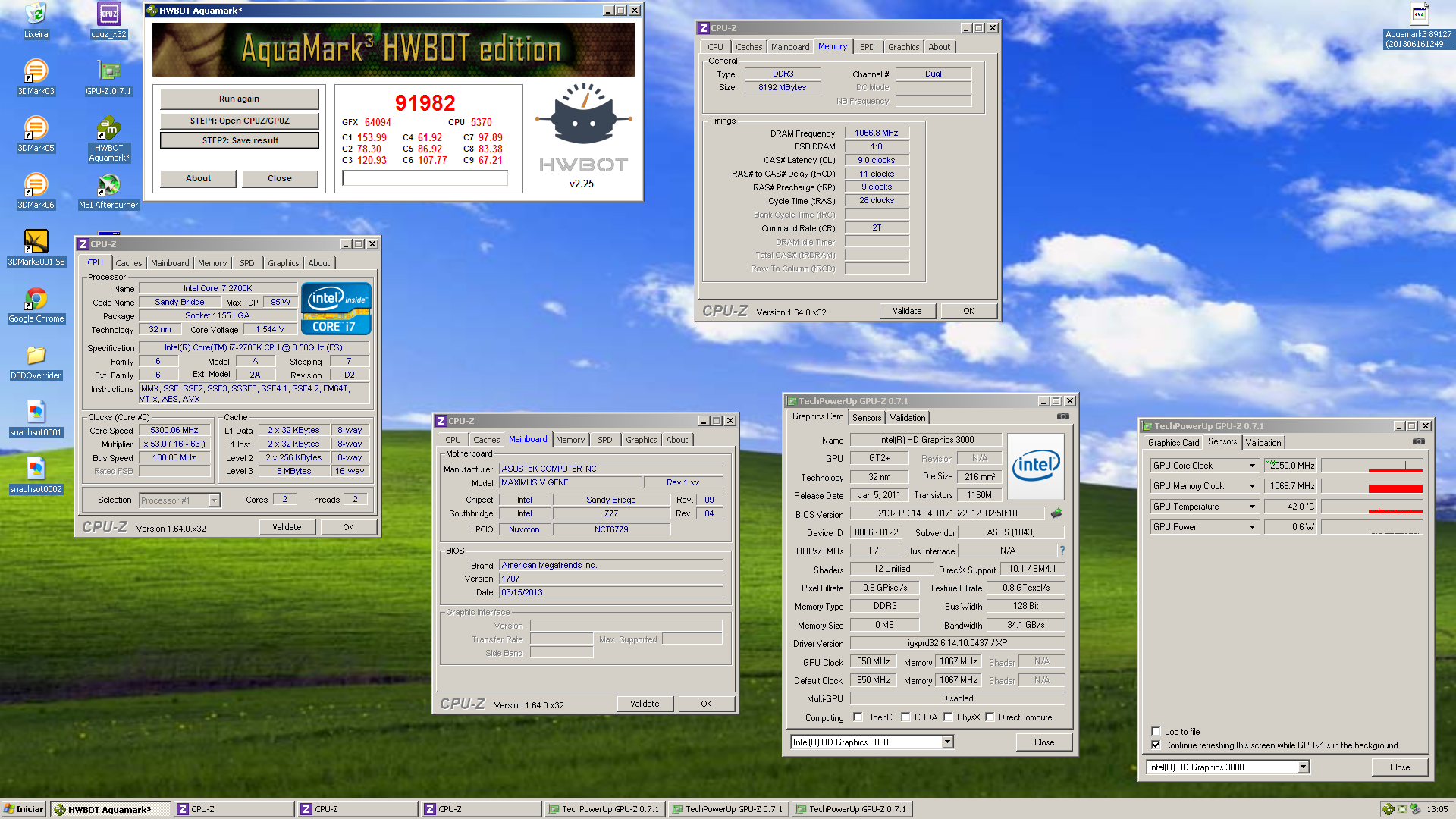Click Validate in CPU-Z CPU window

pos(287,527)
